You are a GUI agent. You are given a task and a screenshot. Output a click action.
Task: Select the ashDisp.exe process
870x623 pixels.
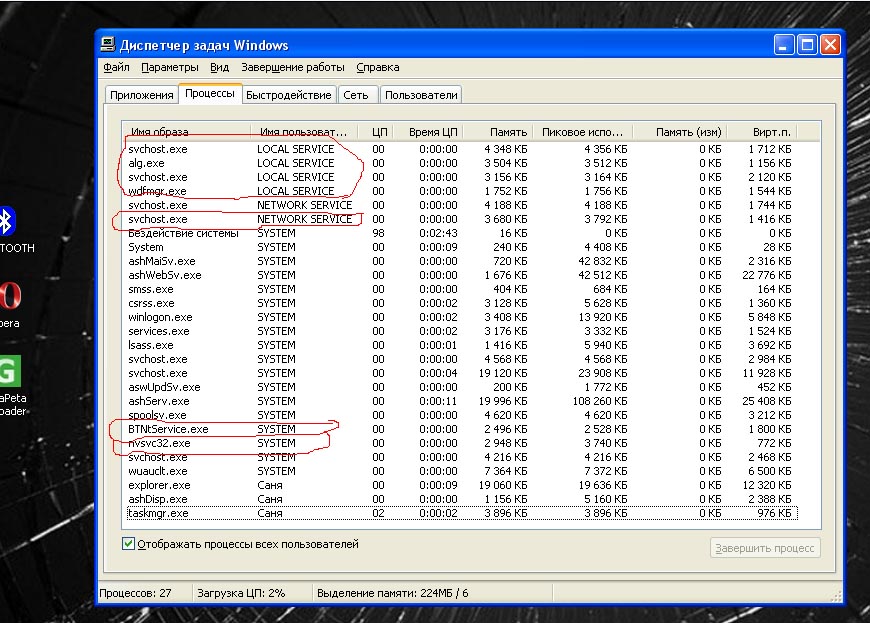pyautogui.click(x=462, y=499)
